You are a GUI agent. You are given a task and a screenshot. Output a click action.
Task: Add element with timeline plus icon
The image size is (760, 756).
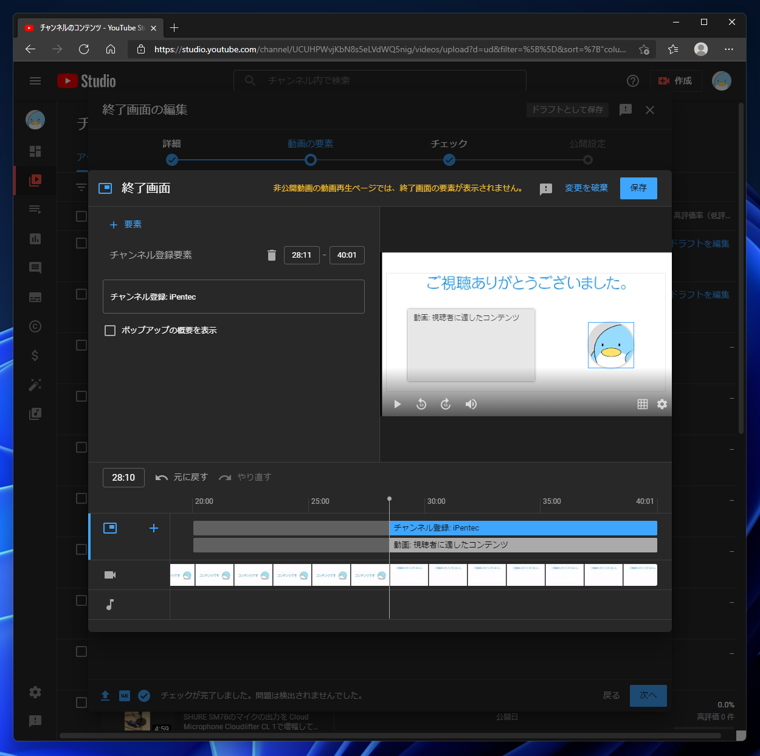154,528
